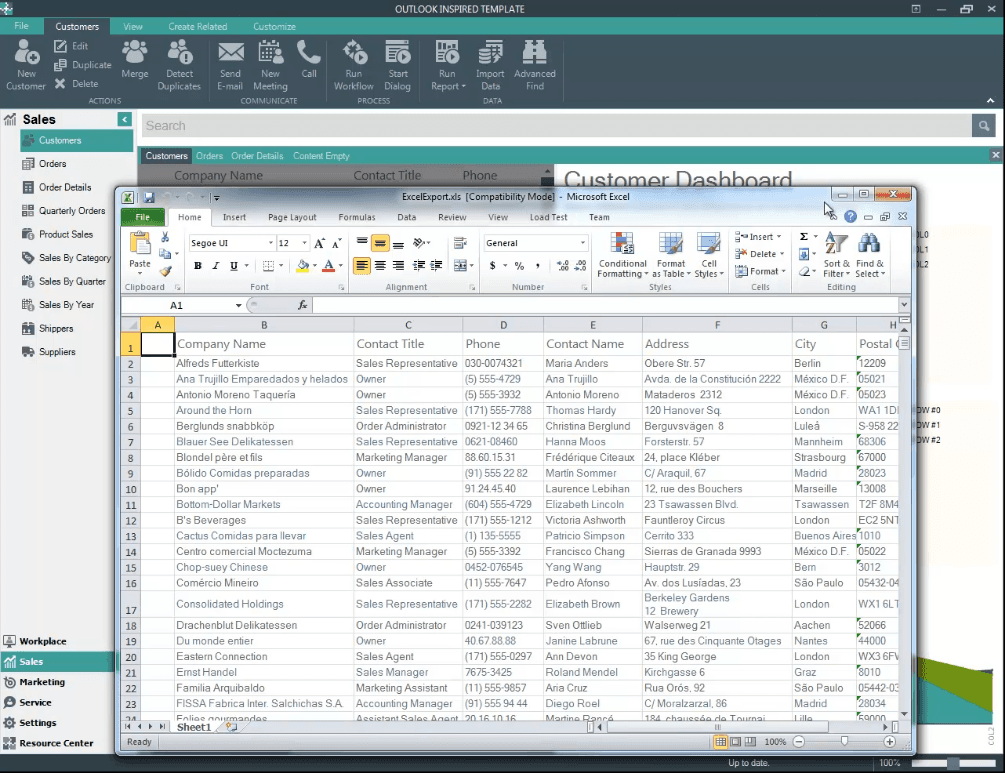This screenshot has width=1005, height=773.
Task: Switch to Order Details document tab
Action: click(257, 156)
